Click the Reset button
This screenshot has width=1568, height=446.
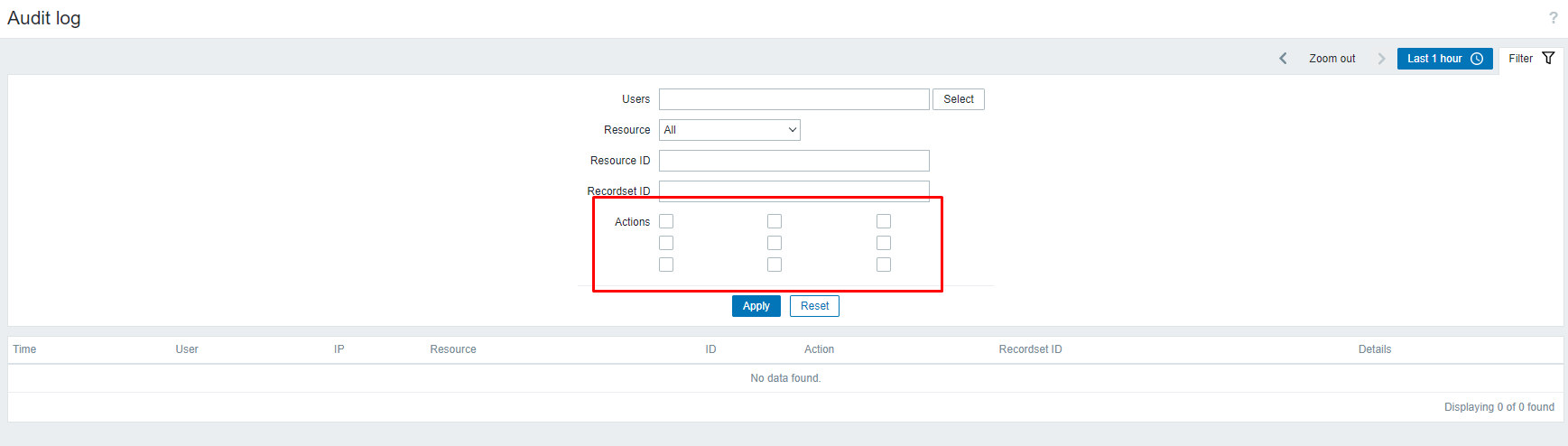coord(814,306)
